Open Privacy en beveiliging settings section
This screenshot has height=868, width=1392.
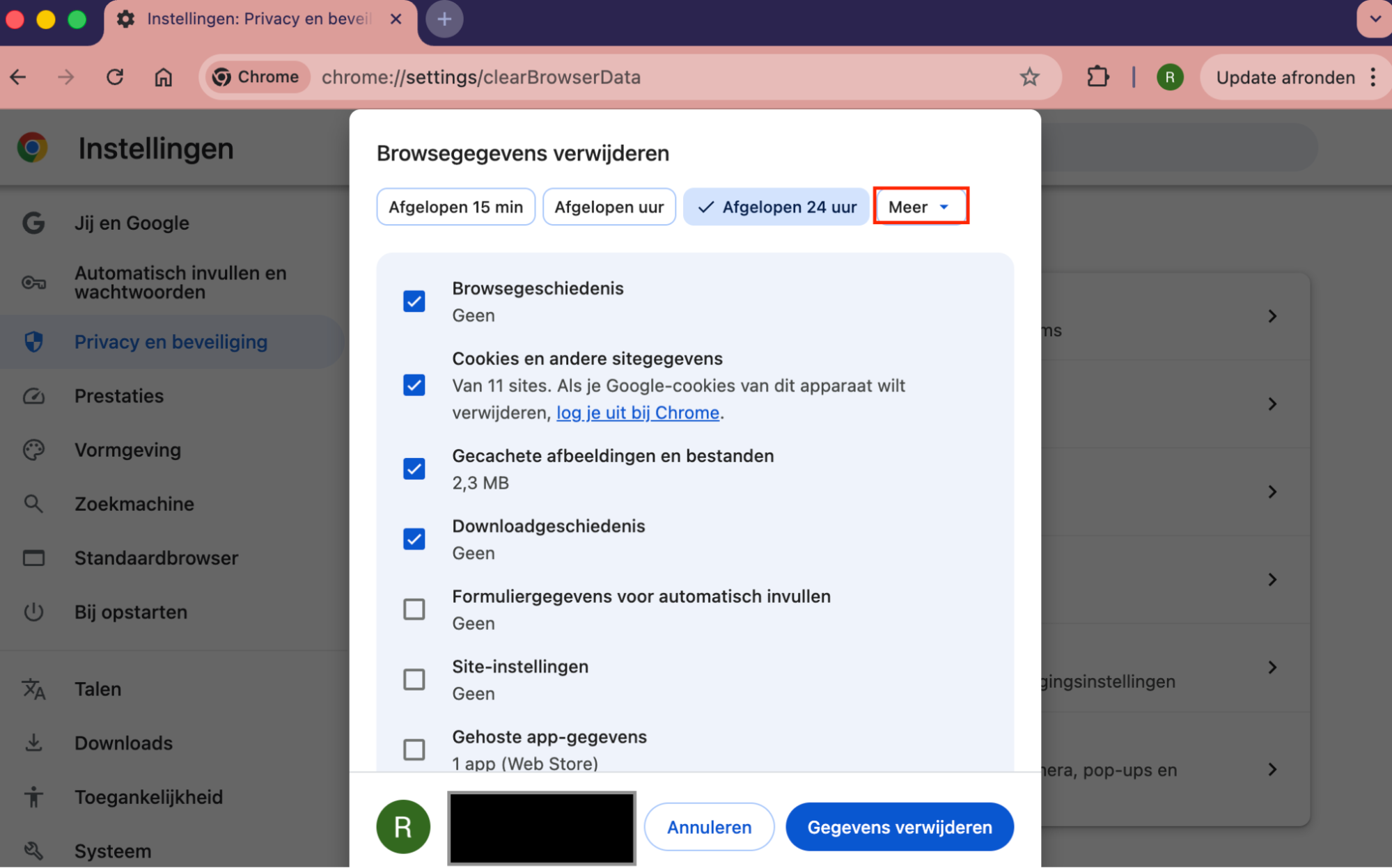pyautogui.click(x=173, y=342)
